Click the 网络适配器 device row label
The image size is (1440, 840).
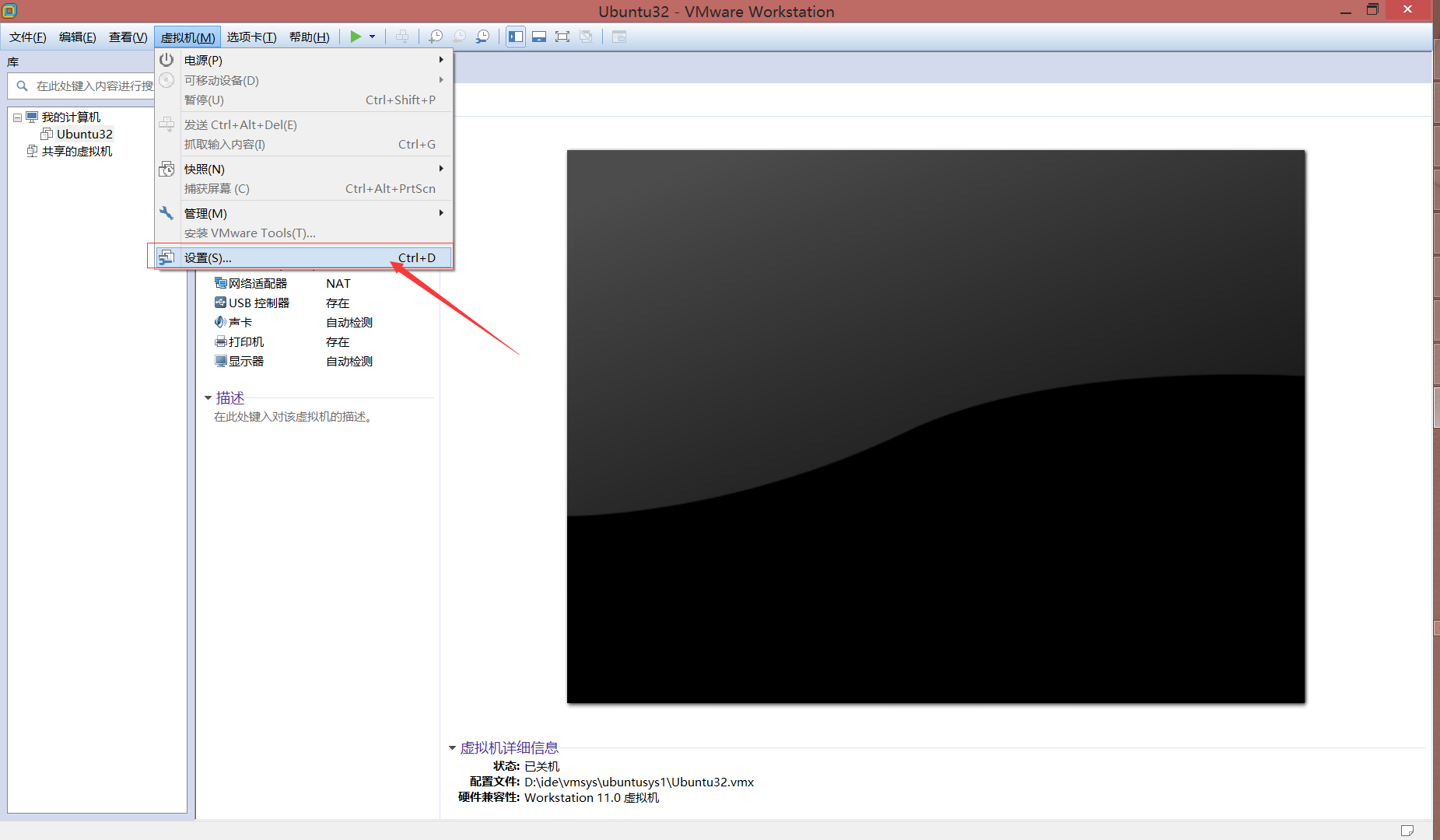(x=258, y=283)
